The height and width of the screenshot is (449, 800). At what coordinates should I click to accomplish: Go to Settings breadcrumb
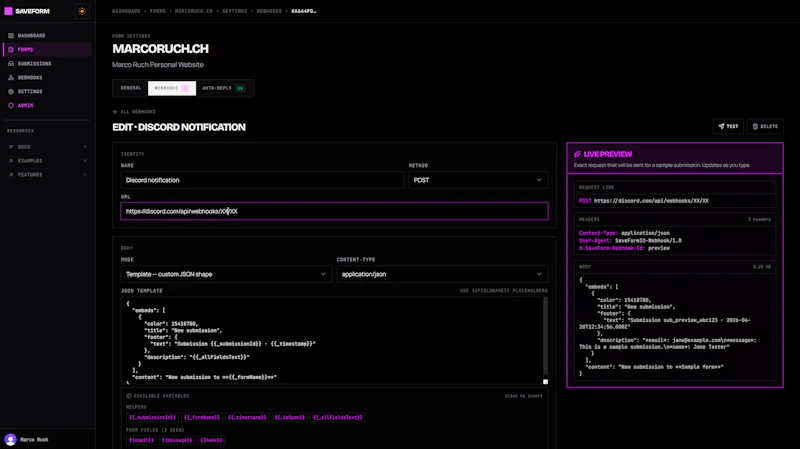pos(235,11)
